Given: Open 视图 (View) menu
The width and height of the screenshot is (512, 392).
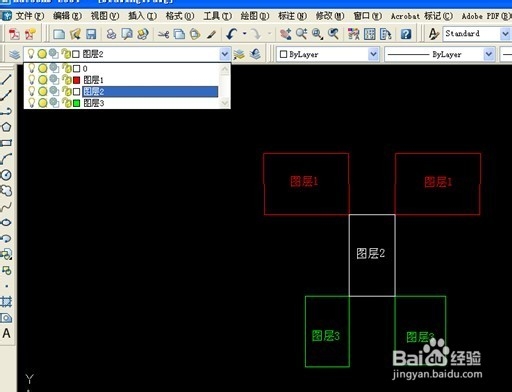Looking at the screenshot, I should point(105,16).
